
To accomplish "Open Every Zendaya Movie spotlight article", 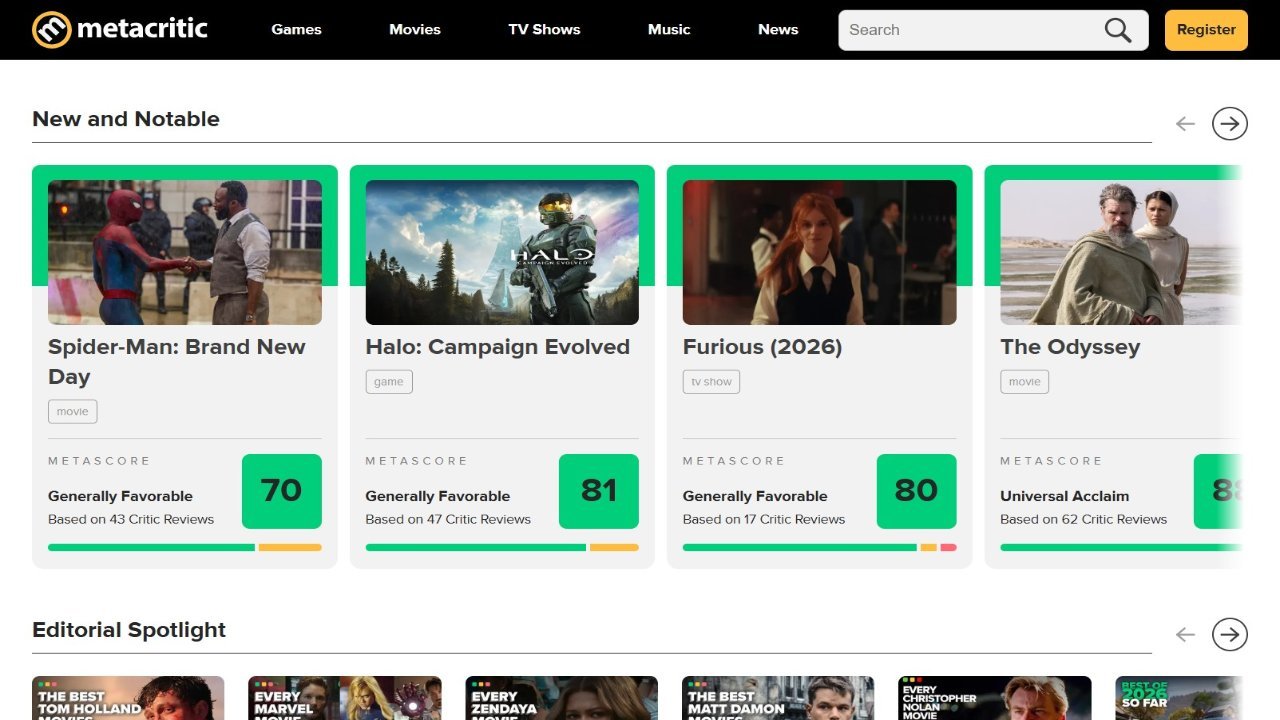I will pyautogui.click(x=561, y=698).
